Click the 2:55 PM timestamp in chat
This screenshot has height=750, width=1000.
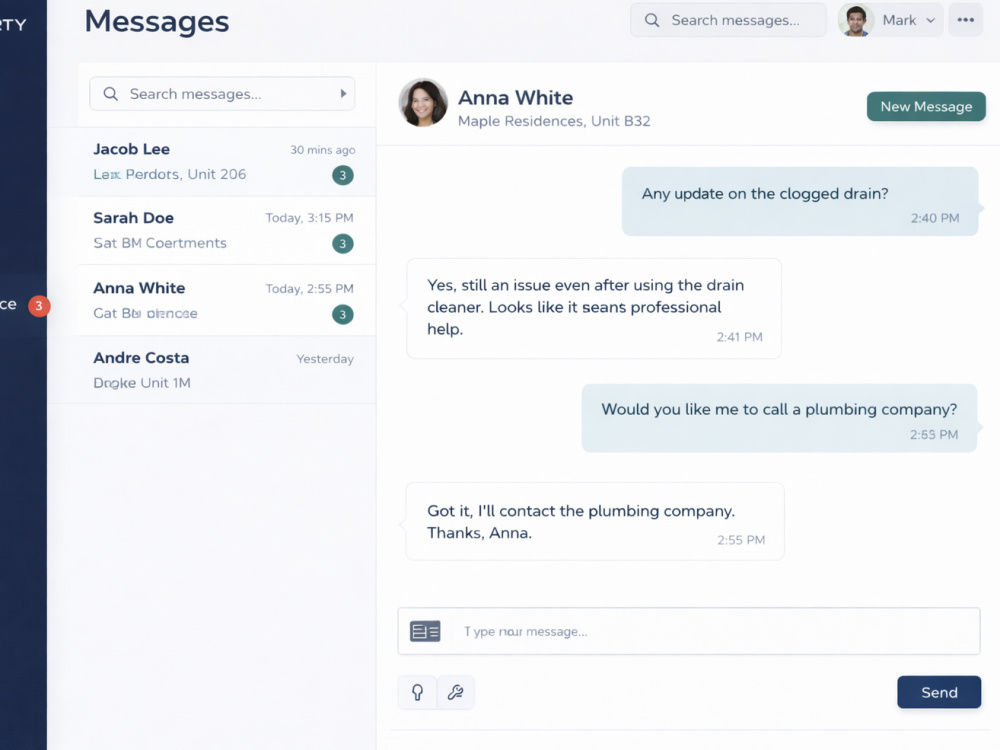[x=740, y=540]
